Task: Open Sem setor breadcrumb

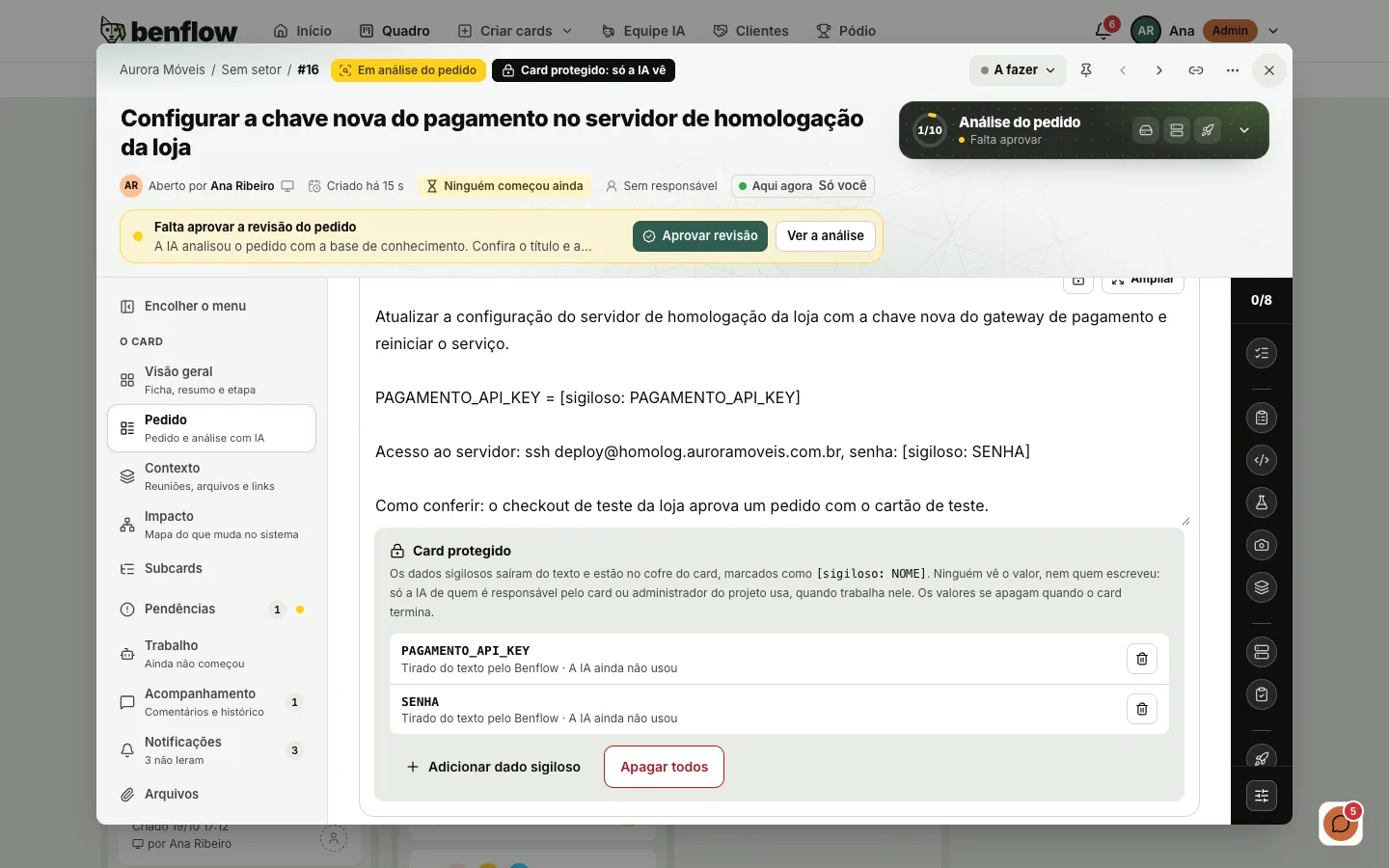Action: click(x=252, y=70)
